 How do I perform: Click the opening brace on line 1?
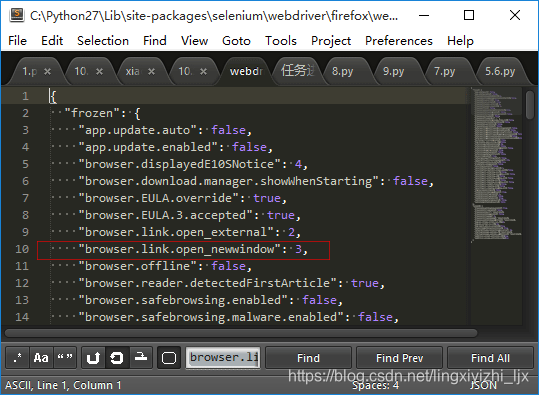[53, 96]
